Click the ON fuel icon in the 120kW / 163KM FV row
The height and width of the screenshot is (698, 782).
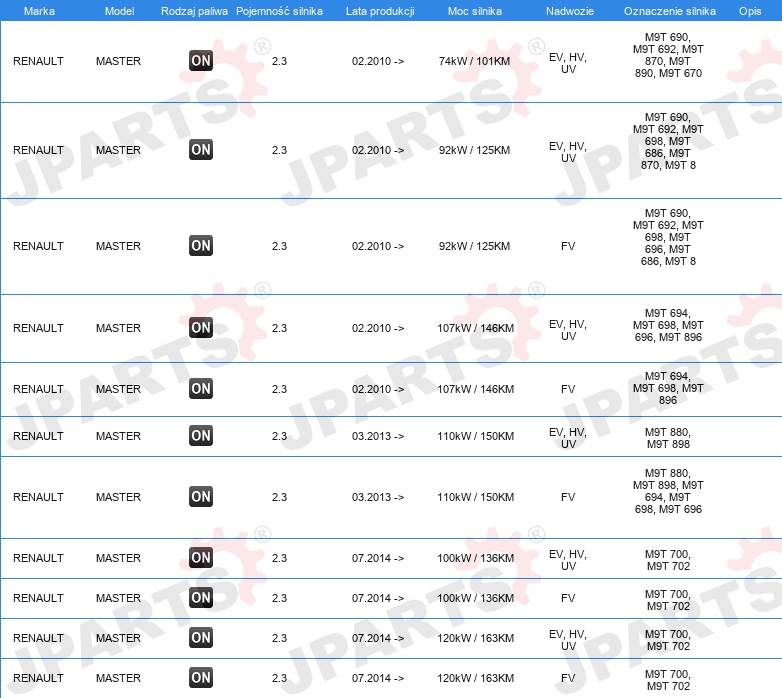tap(201, 678)
